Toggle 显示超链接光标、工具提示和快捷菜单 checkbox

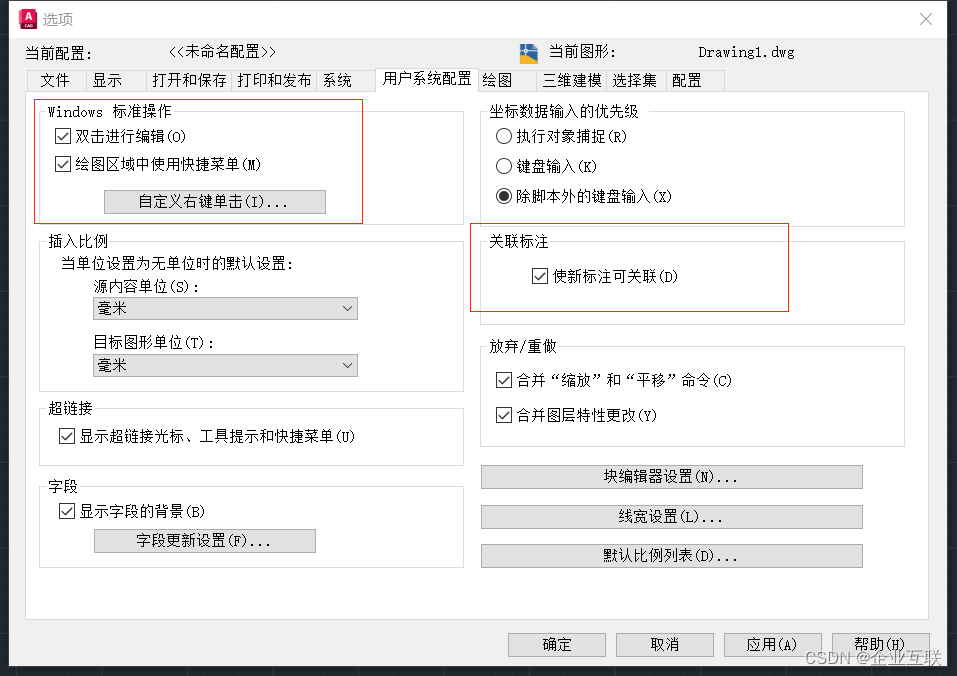pyautogui.click(x=67, y=436)
